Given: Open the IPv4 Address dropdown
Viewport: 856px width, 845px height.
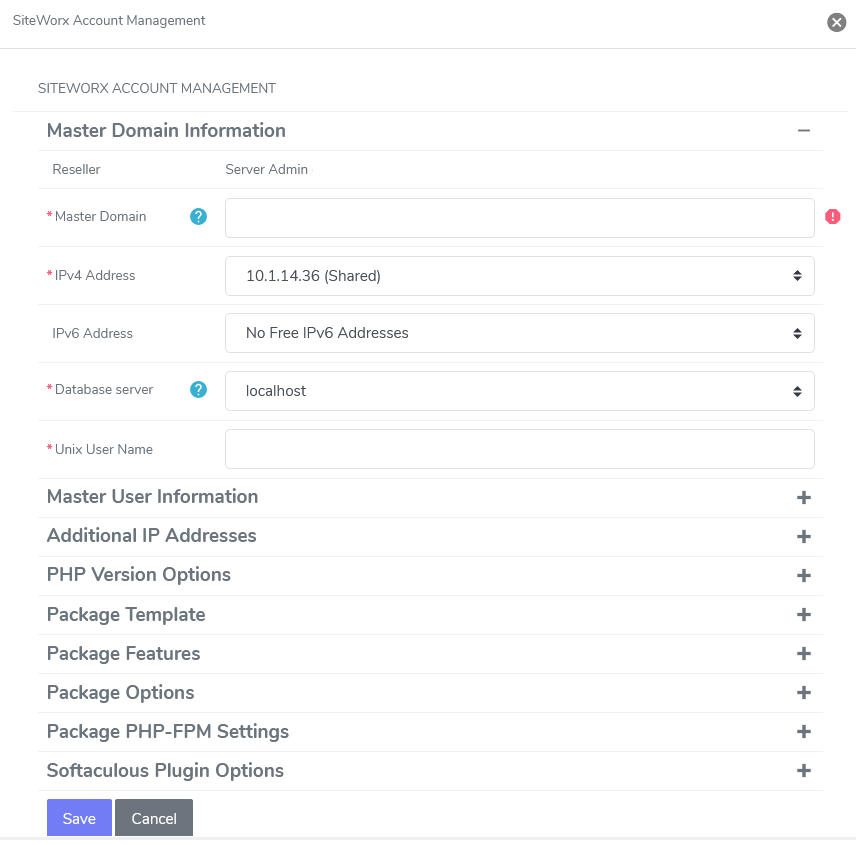Looking at the screenshot, I should click(519, 275).
